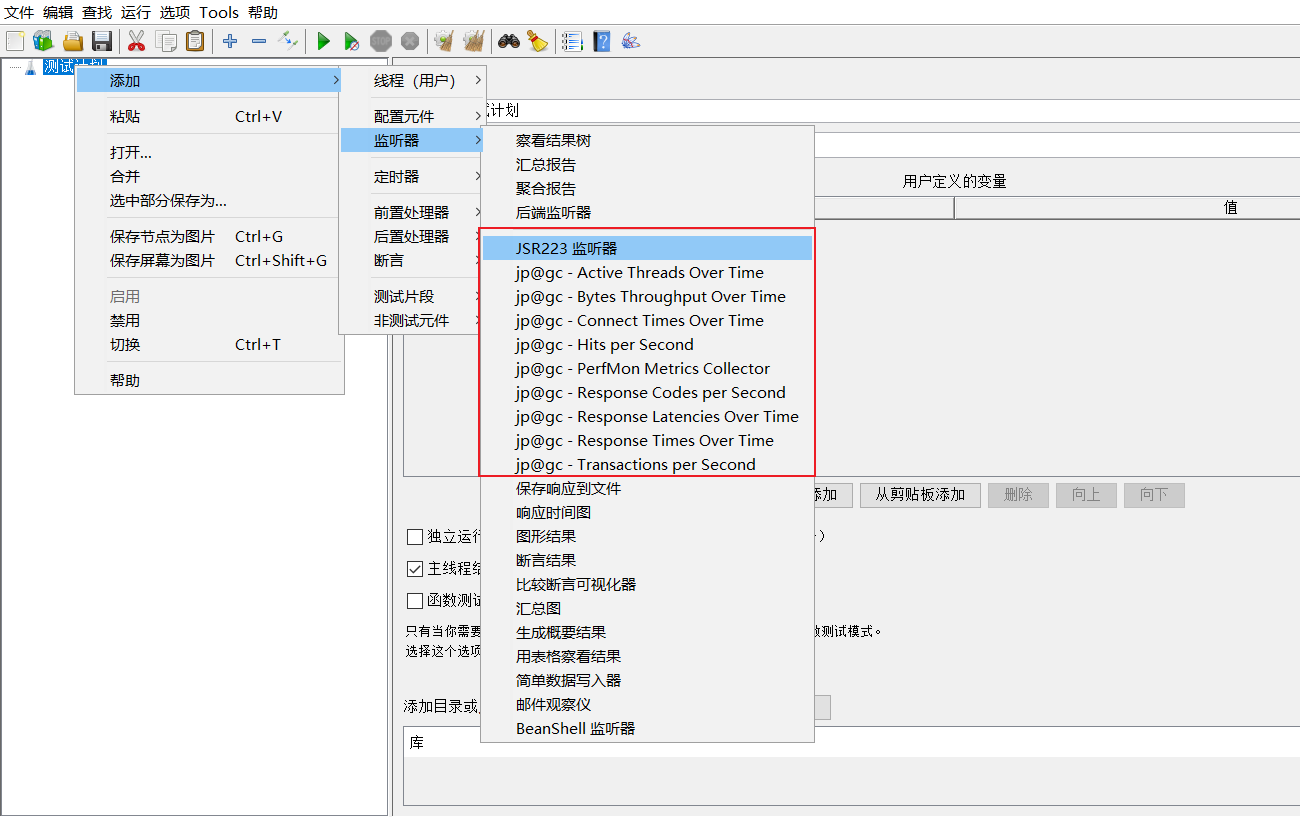This screenshot has width=1300, height=817.
Task: Open the Tools menu in menu bar
Action: click(219, 12)
